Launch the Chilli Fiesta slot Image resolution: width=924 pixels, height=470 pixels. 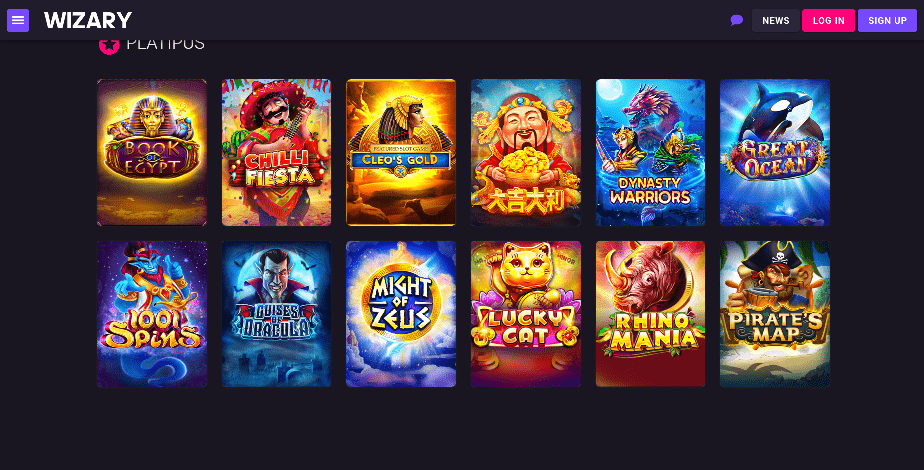pyautogui.click(x=276, y=153)
